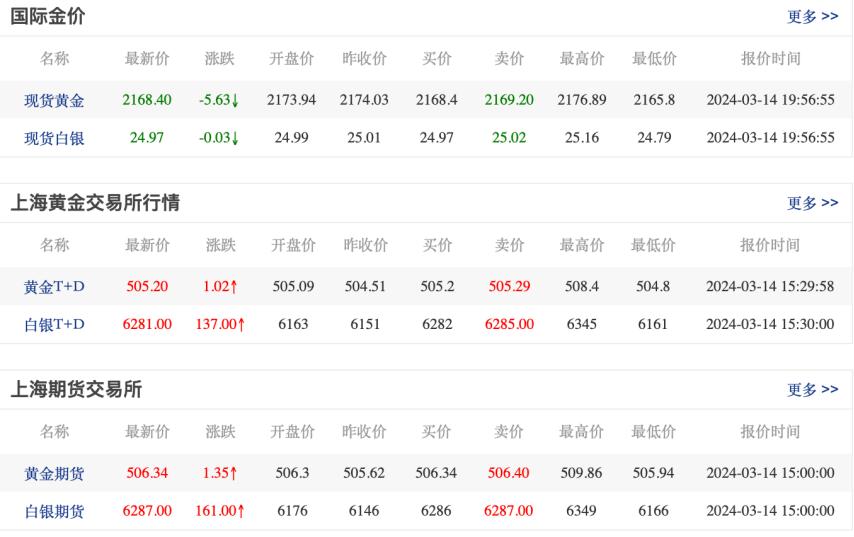Screen dimensions: 854x537
Task: Select 黄金T+D opening price 505.09
Action: (293, 286)
